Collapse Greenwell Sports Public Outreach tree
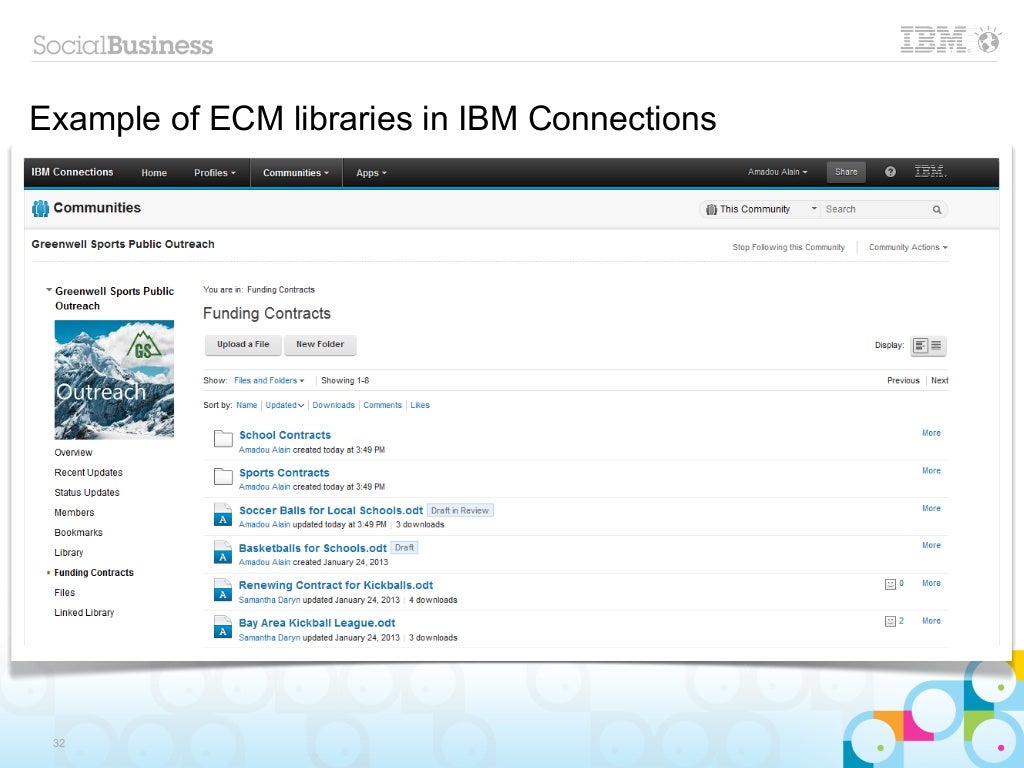Image resolution: width=1024 pixels, height=768 pixels. pyautogui.click(x=49, y=290)
